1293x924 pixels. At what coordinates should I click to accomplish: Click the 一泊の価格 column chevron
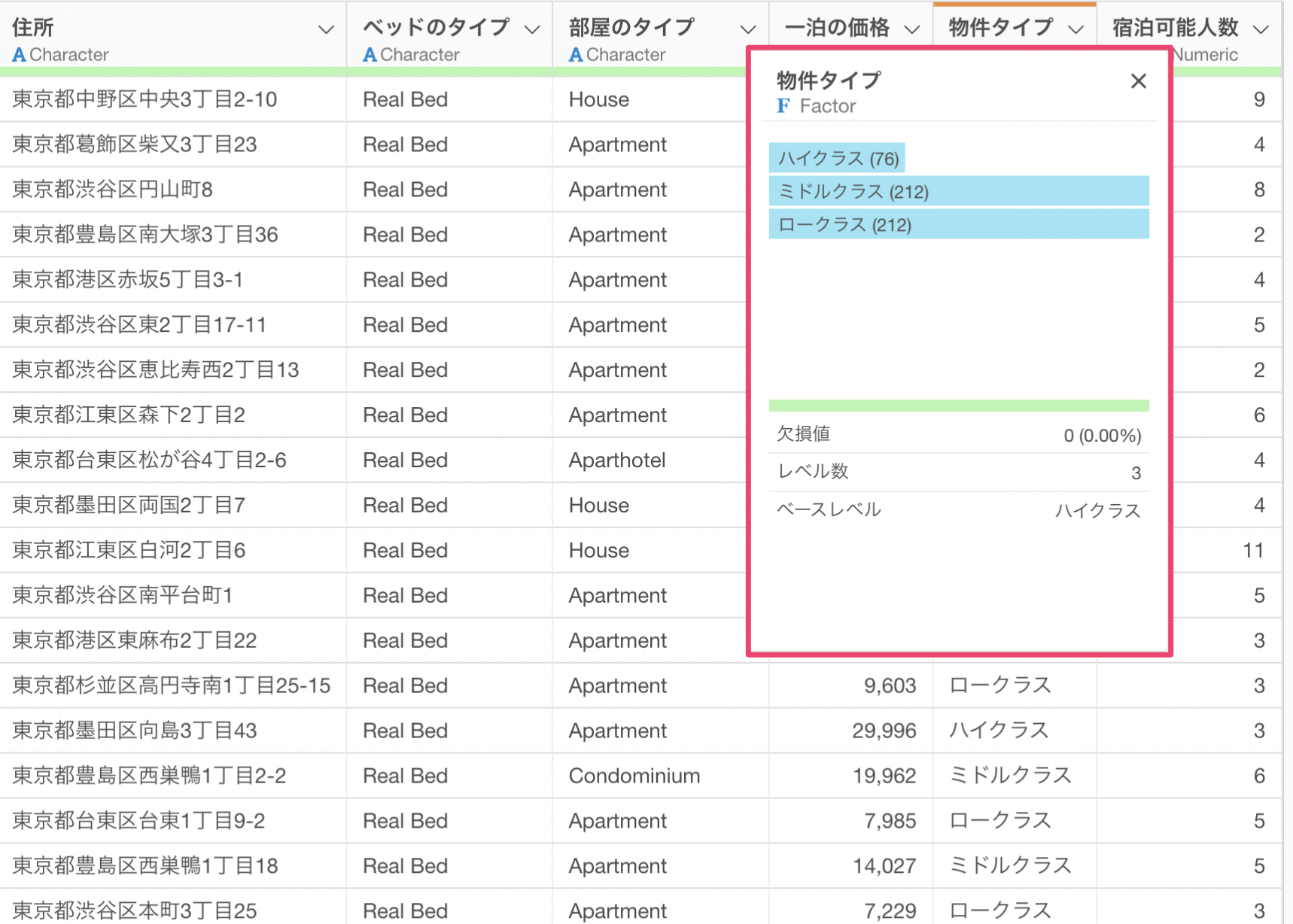911,30
